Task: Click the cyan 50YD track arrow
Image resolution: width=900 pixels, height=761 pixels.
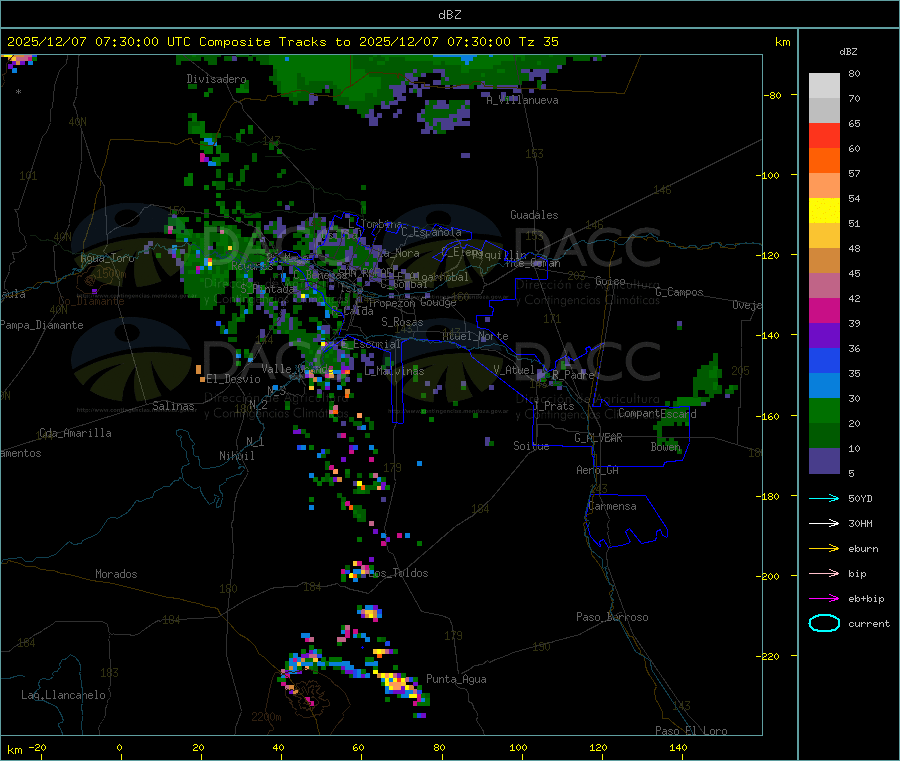Action: 824,498
